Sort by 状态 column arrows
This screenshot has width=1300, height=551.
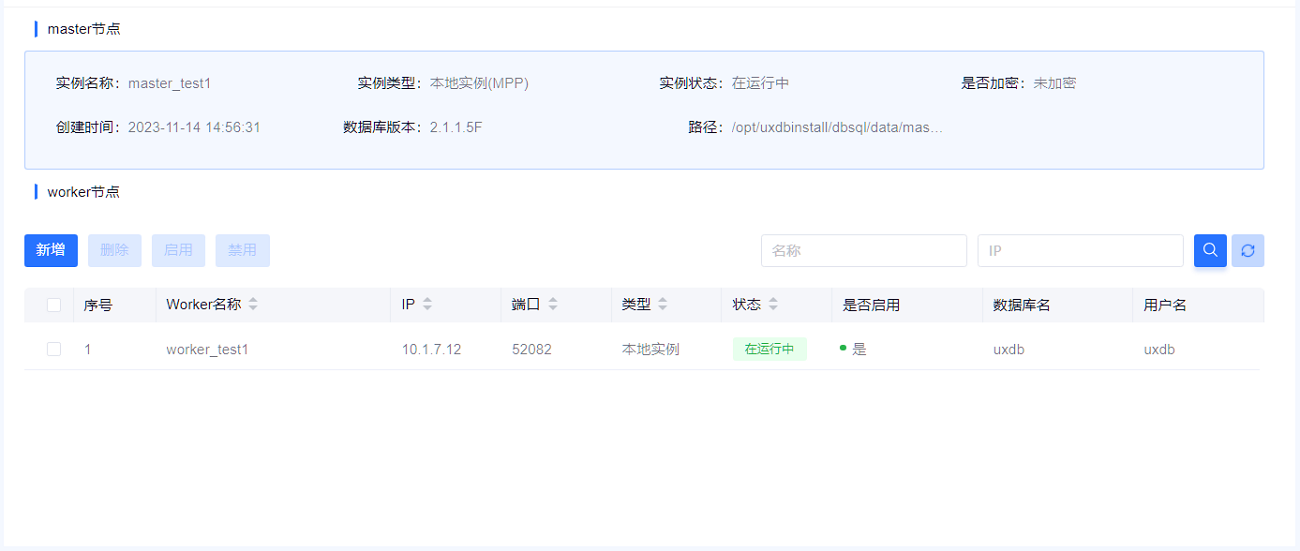click(x=773, y=305)
